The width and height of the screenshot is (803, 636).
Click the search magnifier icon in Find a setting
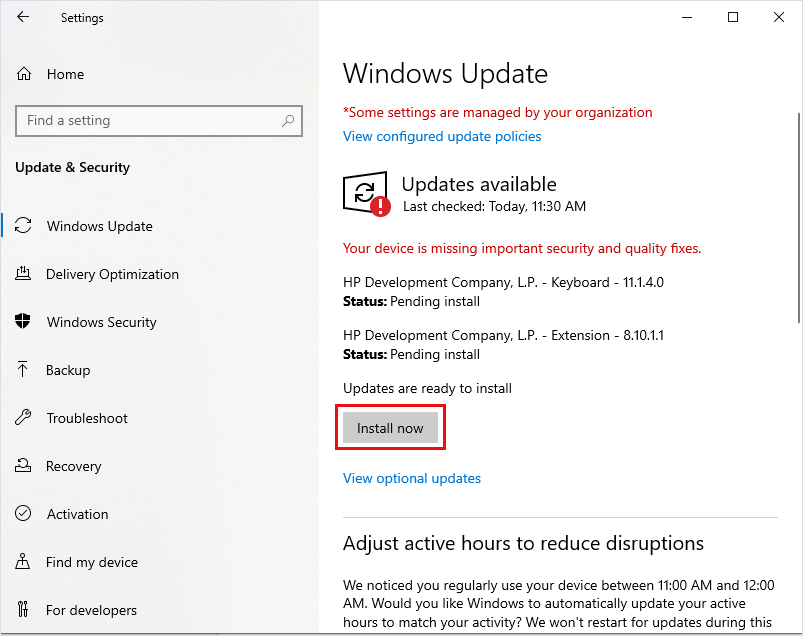pyautogui.click(x=288, y=121)
